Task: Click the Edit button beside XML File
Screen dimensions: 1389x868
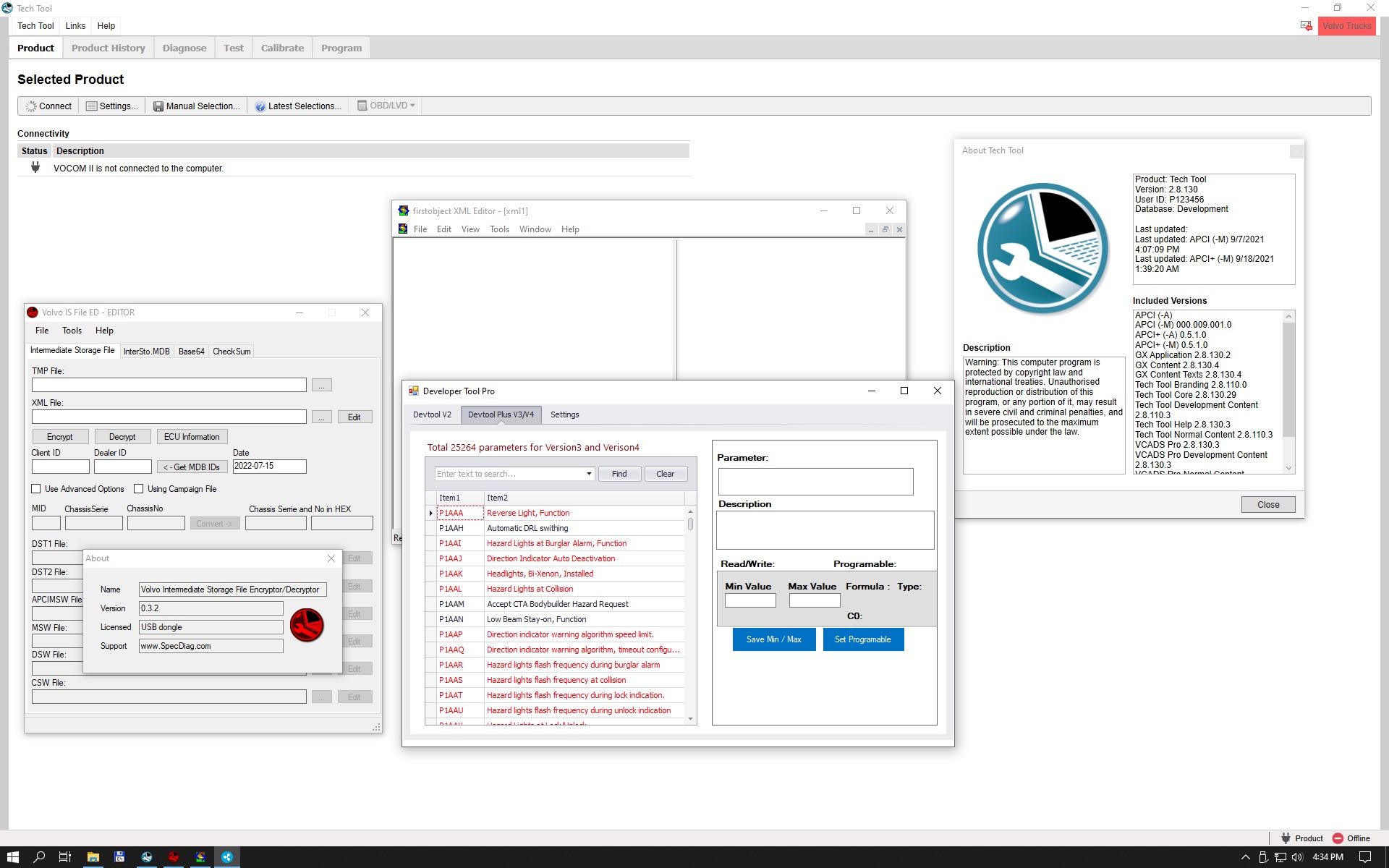Action: coord(354,417)
